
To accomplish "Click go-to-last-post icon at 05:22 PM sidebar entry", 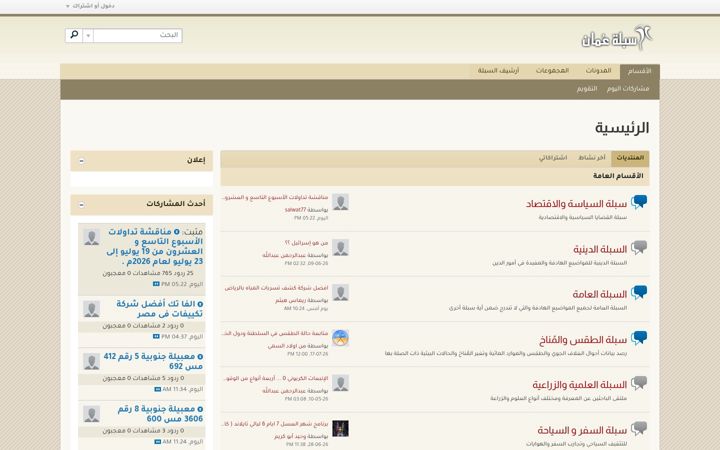I will pyautogui.click(x=156, y=284).
